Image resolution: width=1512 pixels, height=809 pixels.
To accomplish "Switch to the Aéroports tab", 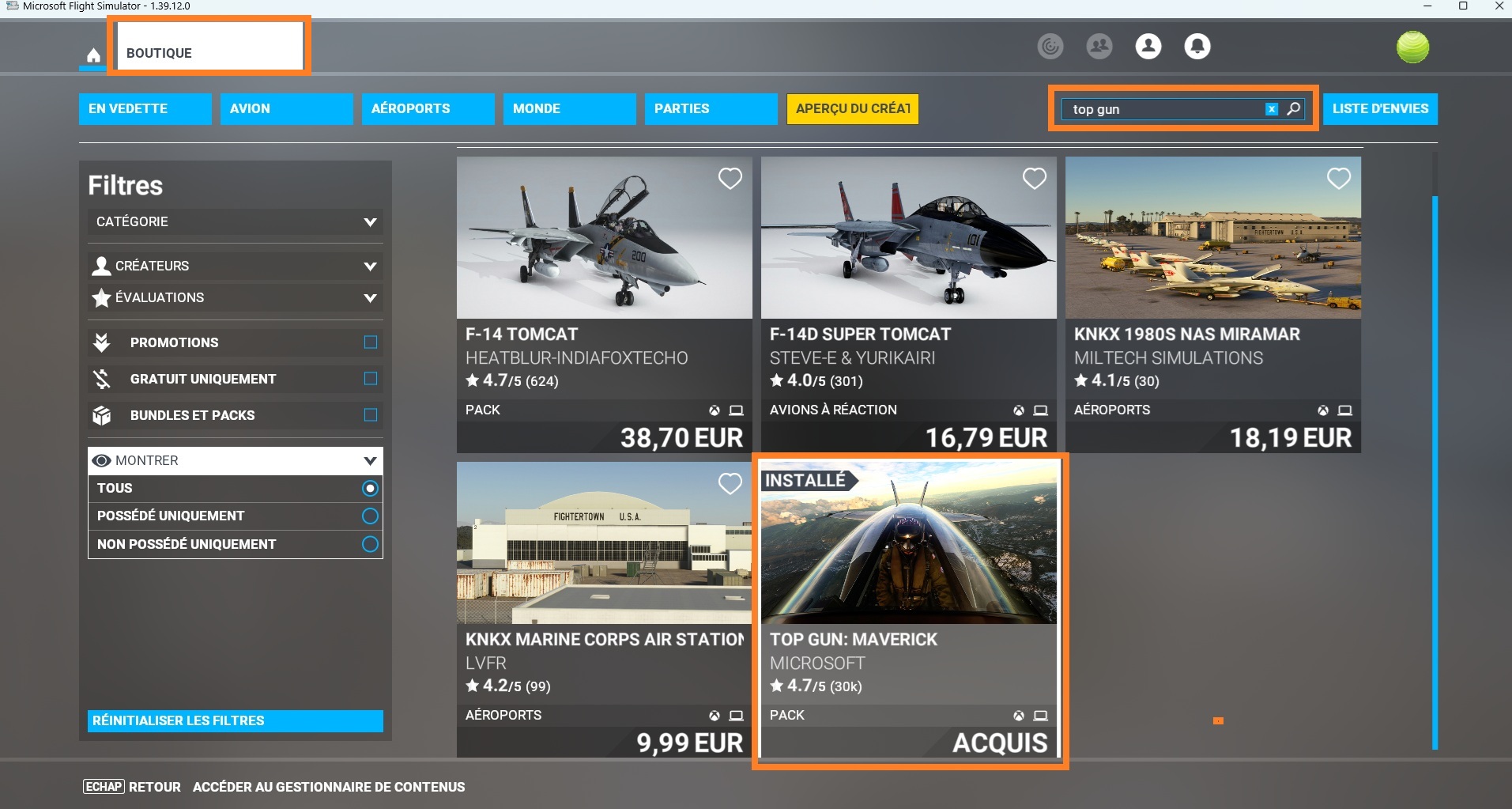I will (x=428, y=109).
